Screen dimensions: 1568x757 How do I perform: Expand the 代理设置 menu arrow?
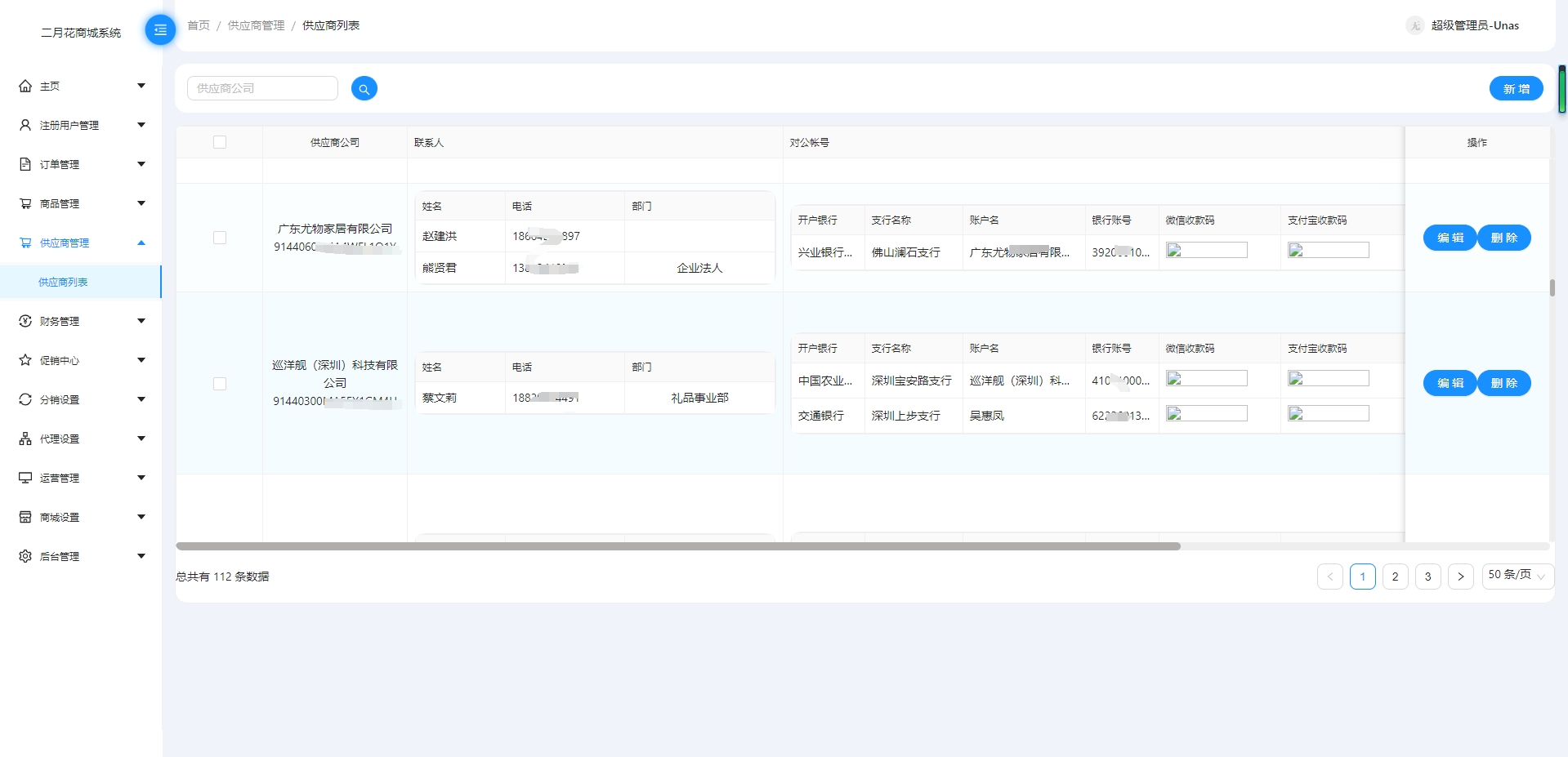pyautogui.click(x=141, y=439)
